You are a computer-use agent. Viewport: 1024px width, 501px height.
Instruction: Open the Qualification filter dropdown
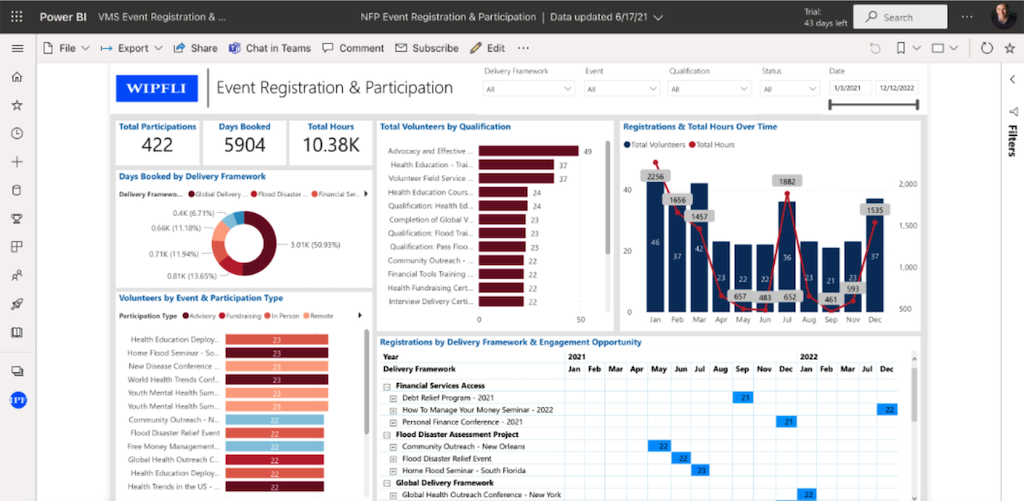pyautogui.click(x=709, y=89)
